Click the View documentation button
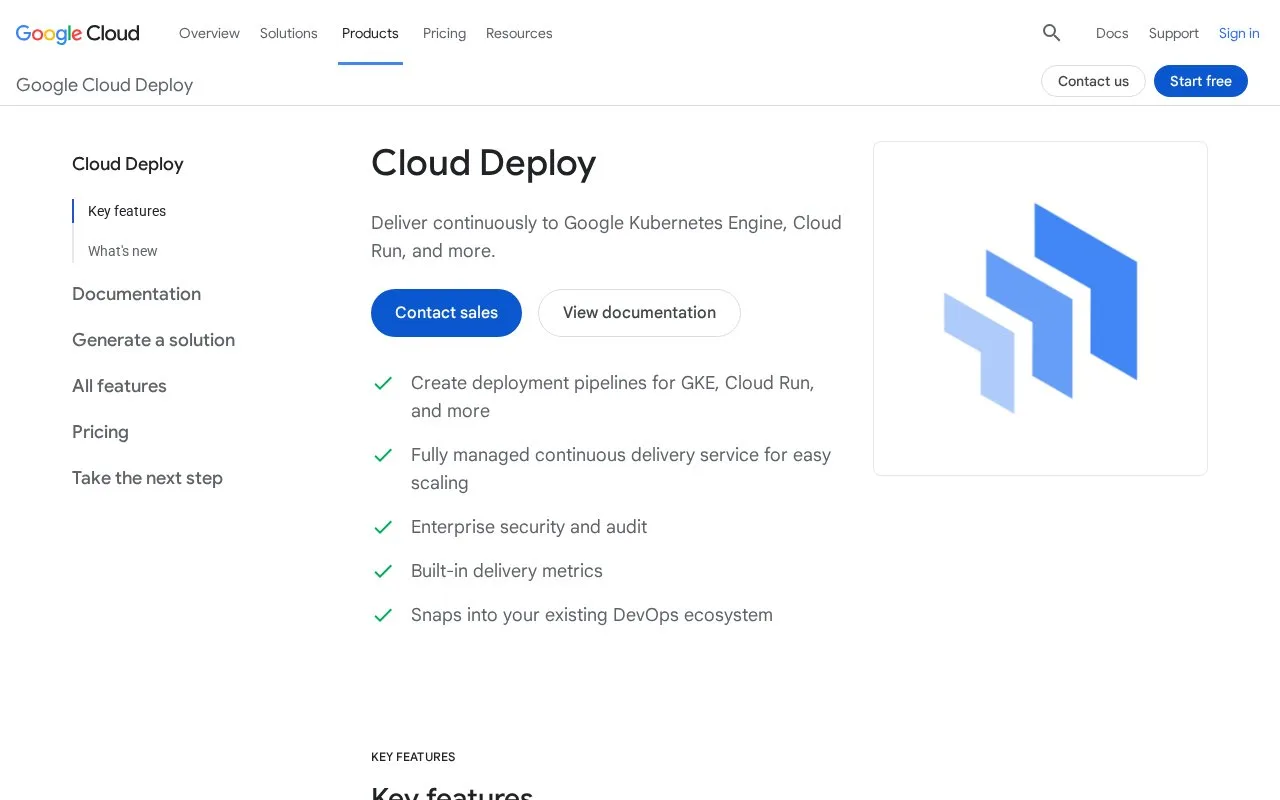Image resolution: width=1280 pixels, height=800 pixels. click(639, 313)
